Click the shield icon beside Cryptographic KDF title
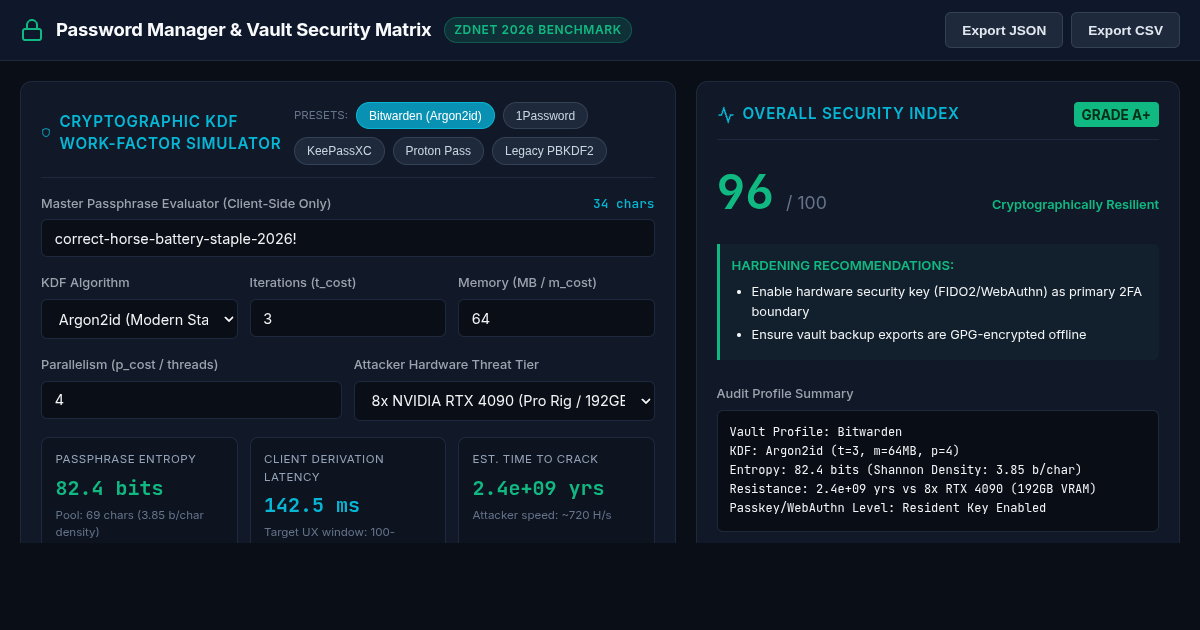Viewport: 1200px width, 630px height. pyautogui.click(x=46, y=132)
